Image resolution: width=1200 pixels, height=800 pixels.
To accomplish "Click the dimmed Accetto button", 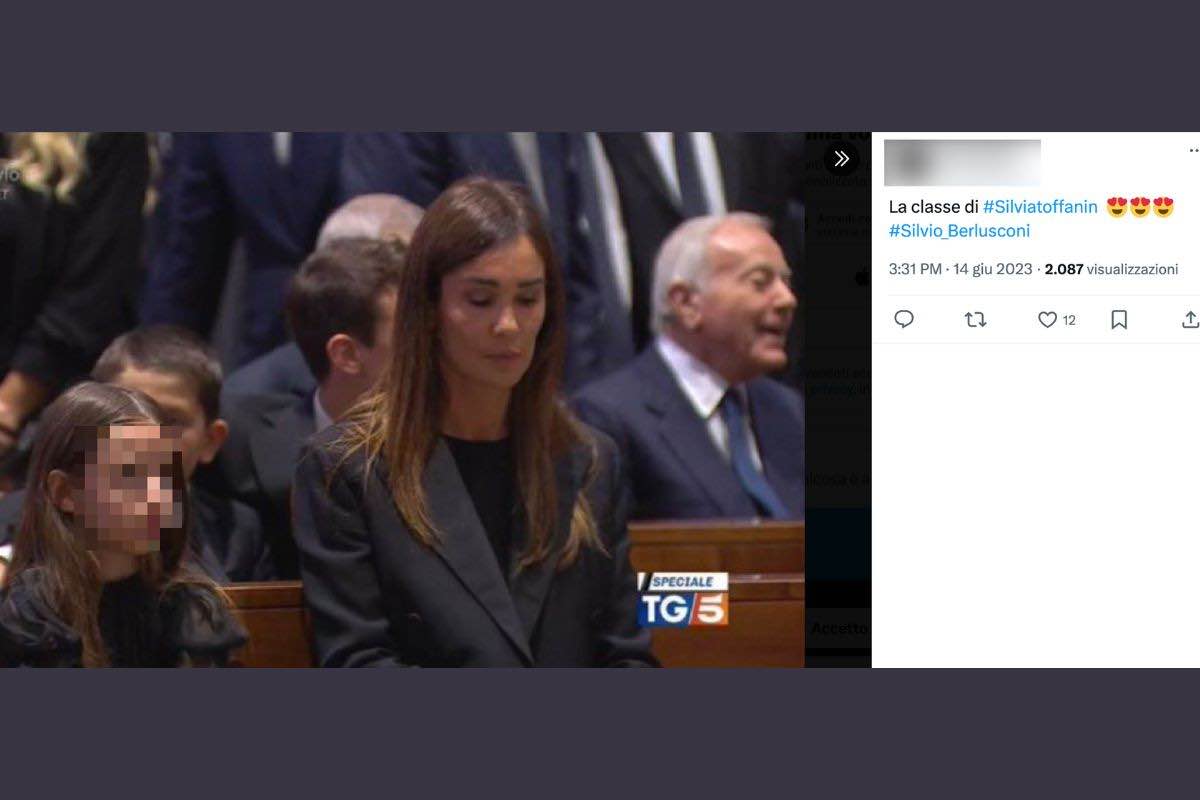I will pos(839,628).
